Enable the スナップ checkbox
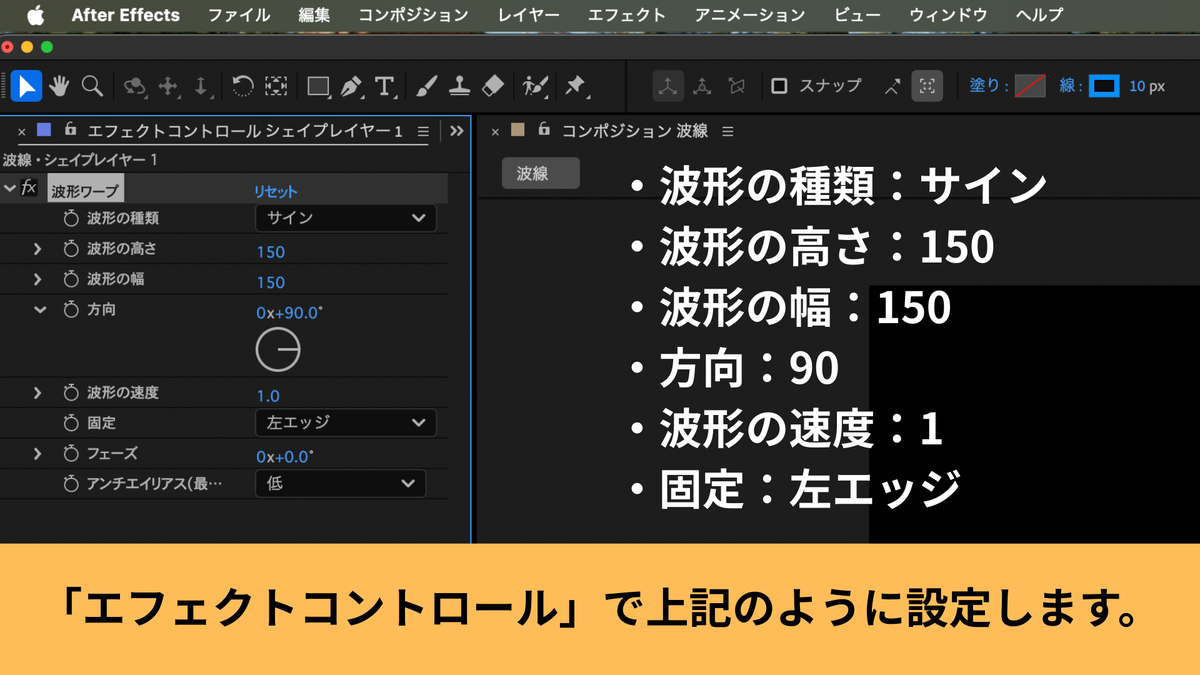This screenshot has height=675, width=1200. click(x=780, y=86)
